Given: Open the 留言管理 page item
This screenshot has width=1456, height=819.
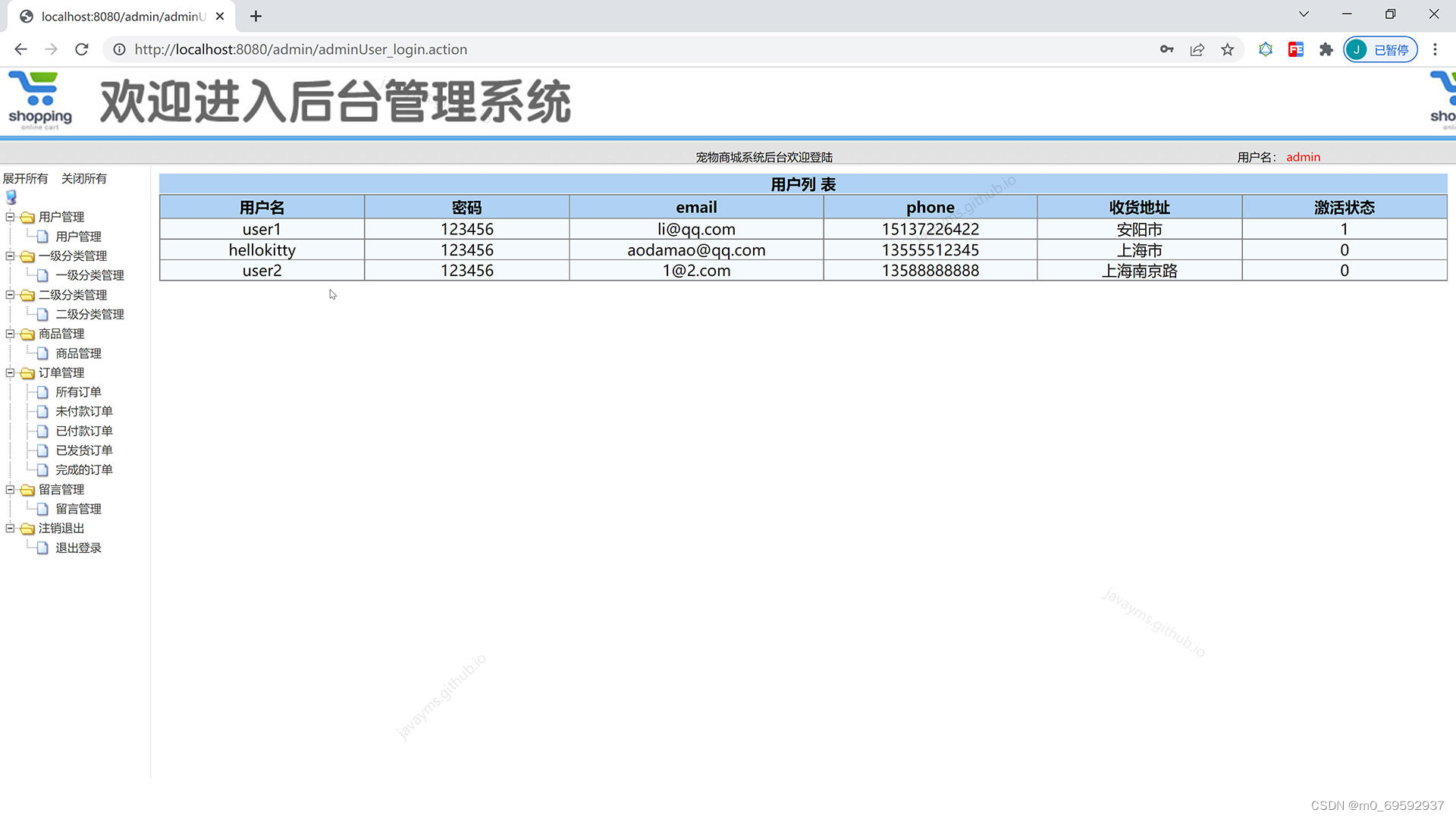Looking at the screenshot, I should [x=78, y=509].
